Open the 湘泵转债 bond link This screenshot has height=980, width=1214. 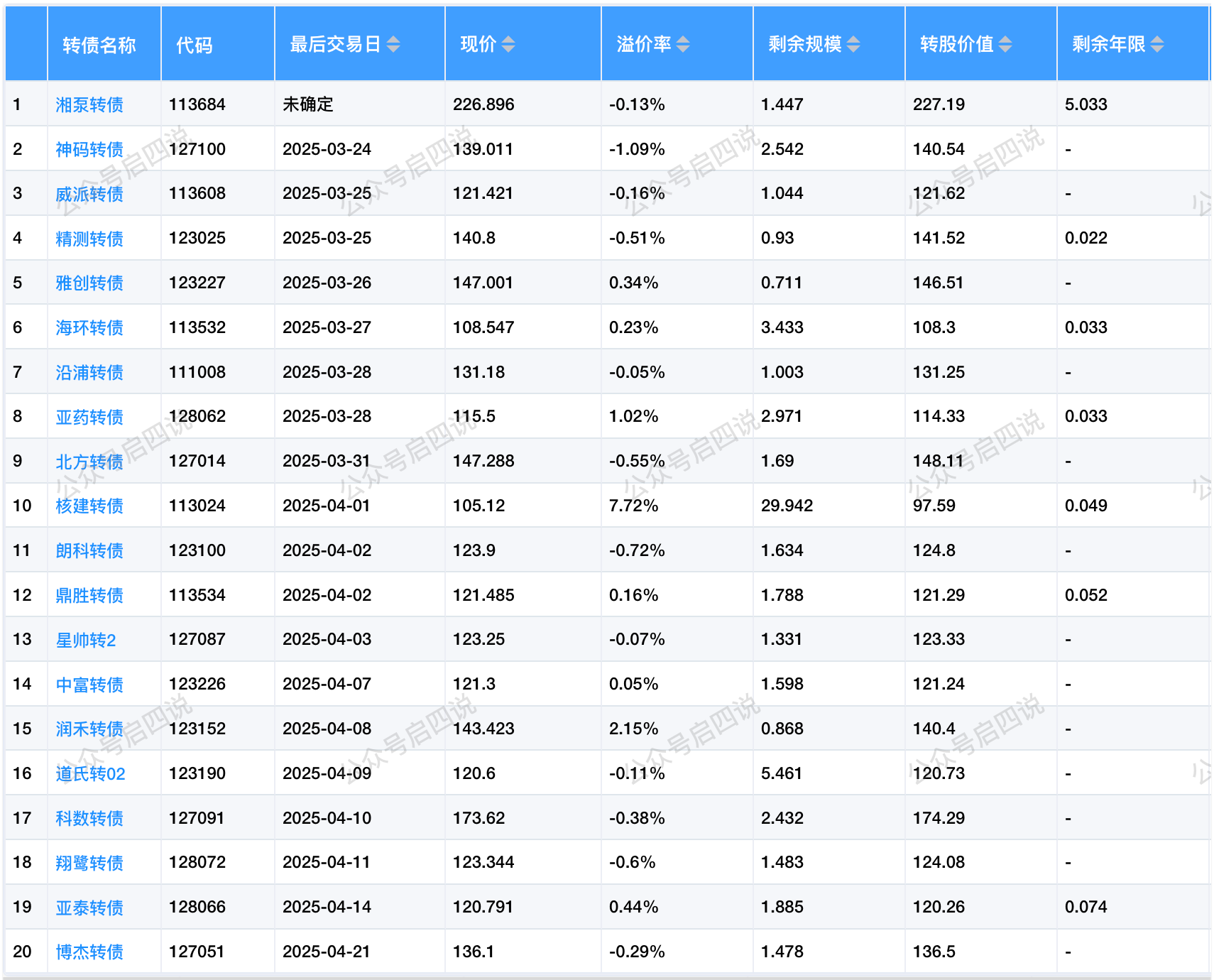(x=89, y=105)
